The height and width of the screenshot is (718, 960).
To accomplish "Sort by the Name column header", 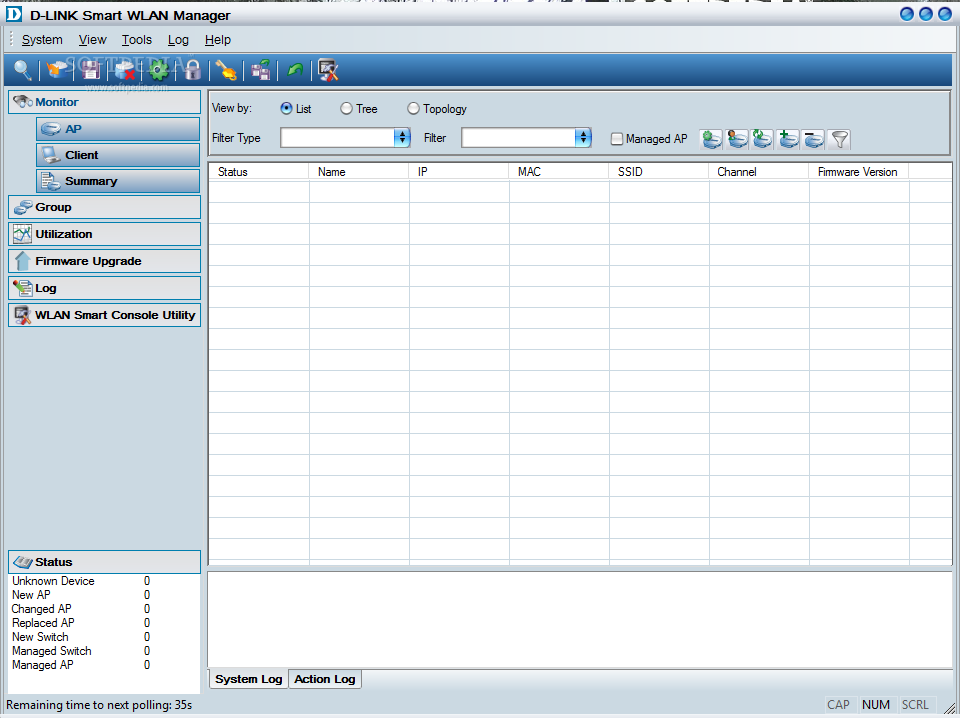I will click(359, 171).
